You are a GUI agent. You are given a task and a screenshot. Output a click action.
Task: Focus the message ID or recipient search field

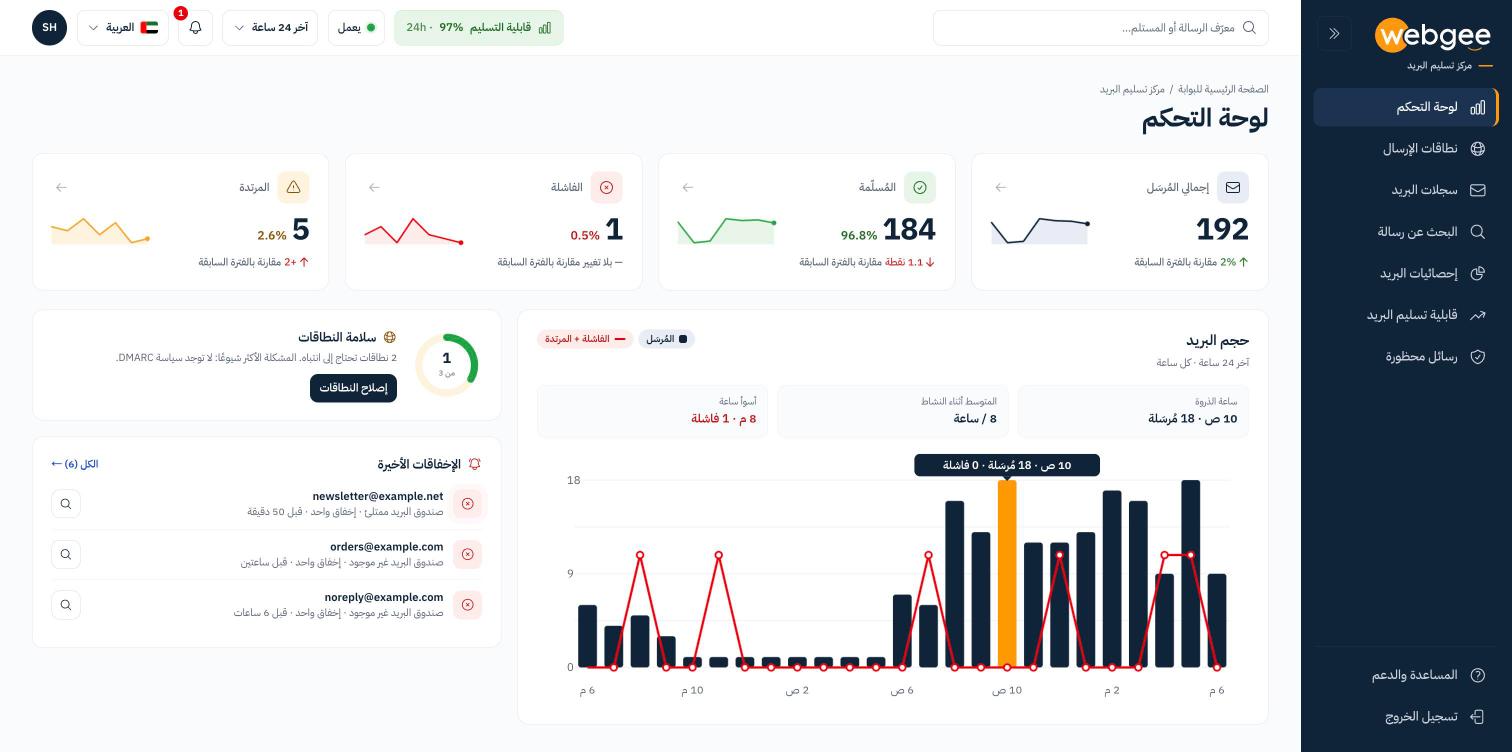[x=1101, y=28]
